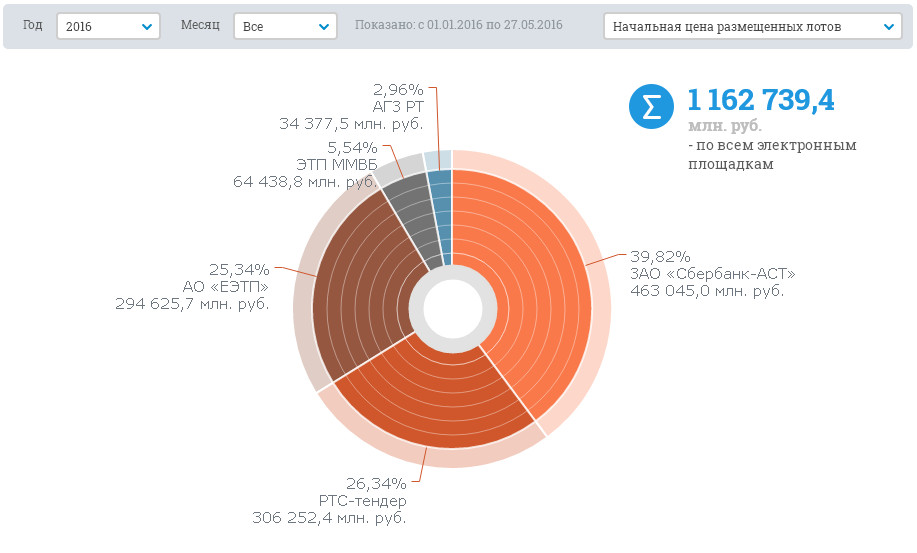Click the 463 045,0 млн. руб. value
Image resolution: width=917 pixels, height=553 pixels.
click(706, 291)
